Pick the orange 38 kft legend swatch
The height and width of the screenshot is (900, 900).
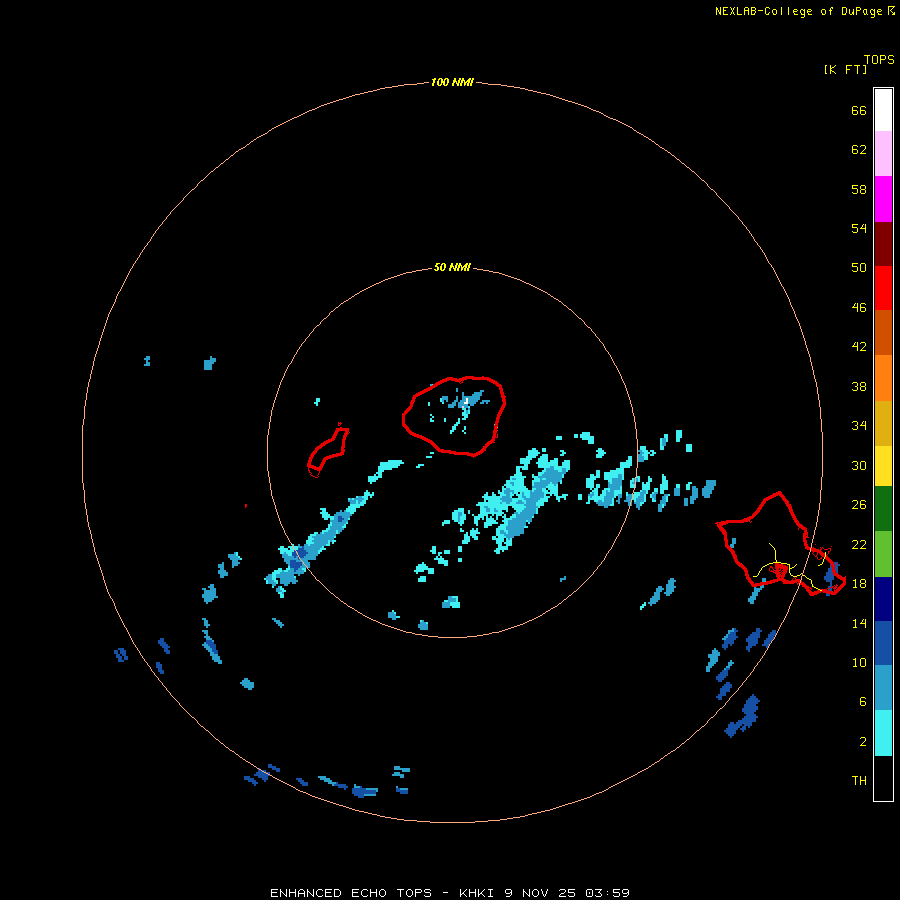[x=883, y=378]
